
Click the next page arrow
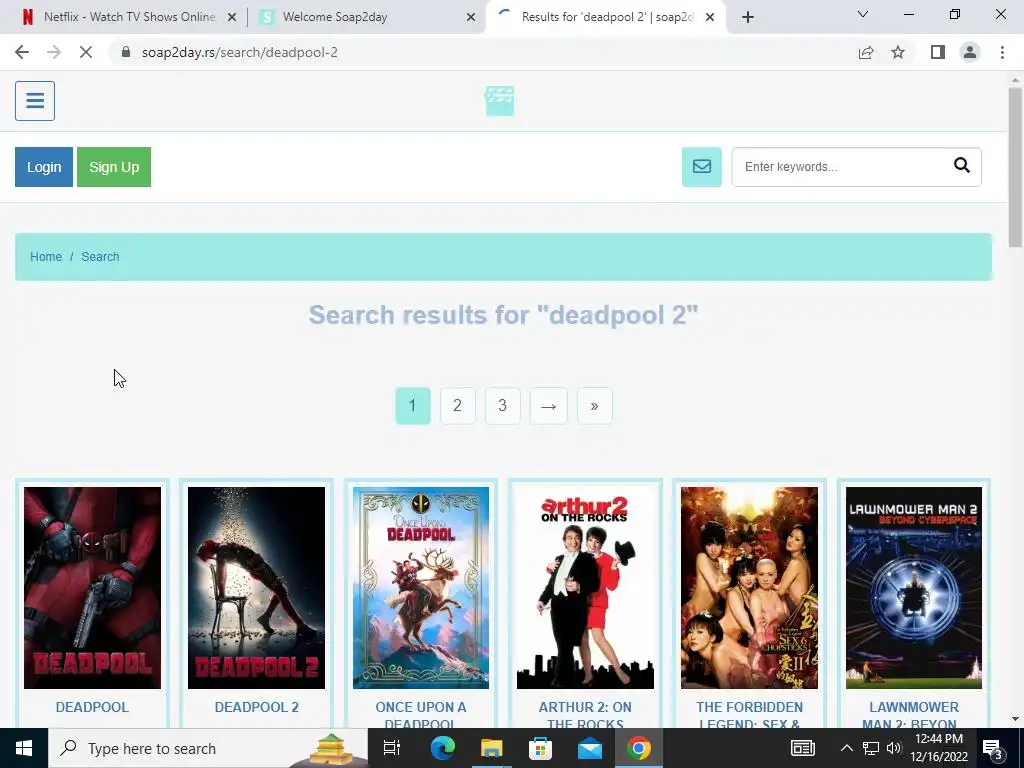tap(549, 406)
